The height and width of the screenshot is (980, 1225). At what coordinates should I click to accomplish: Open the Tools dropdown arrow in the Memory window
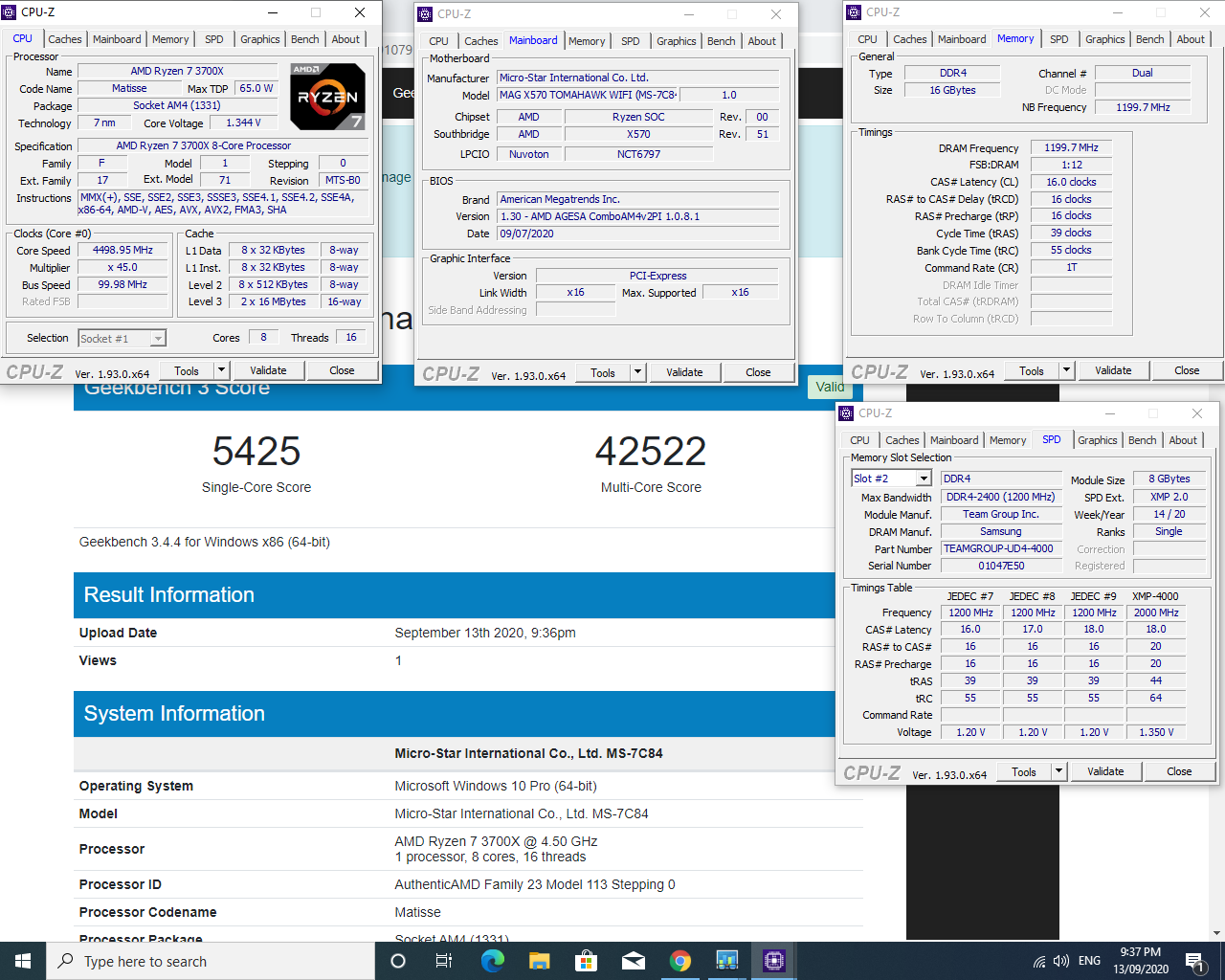(x=1066, y=370)
